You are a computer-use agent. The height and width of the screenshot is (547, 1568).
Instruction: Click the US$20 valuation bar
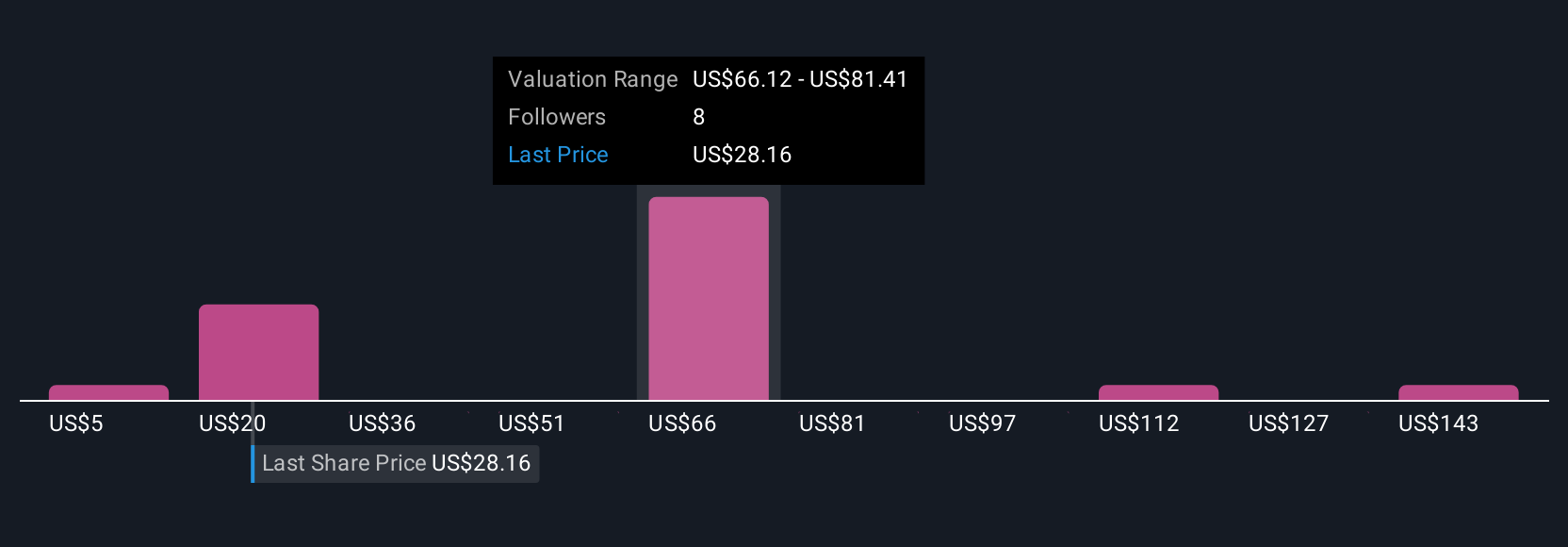pyautogui.click(x=258, y=353)
